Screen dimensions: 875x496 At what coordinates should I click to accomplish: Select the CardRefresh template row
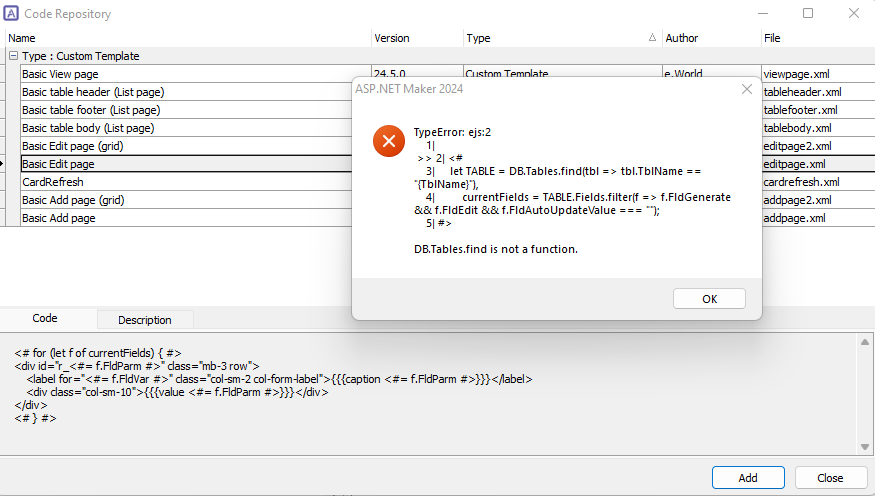coord(187,182)
